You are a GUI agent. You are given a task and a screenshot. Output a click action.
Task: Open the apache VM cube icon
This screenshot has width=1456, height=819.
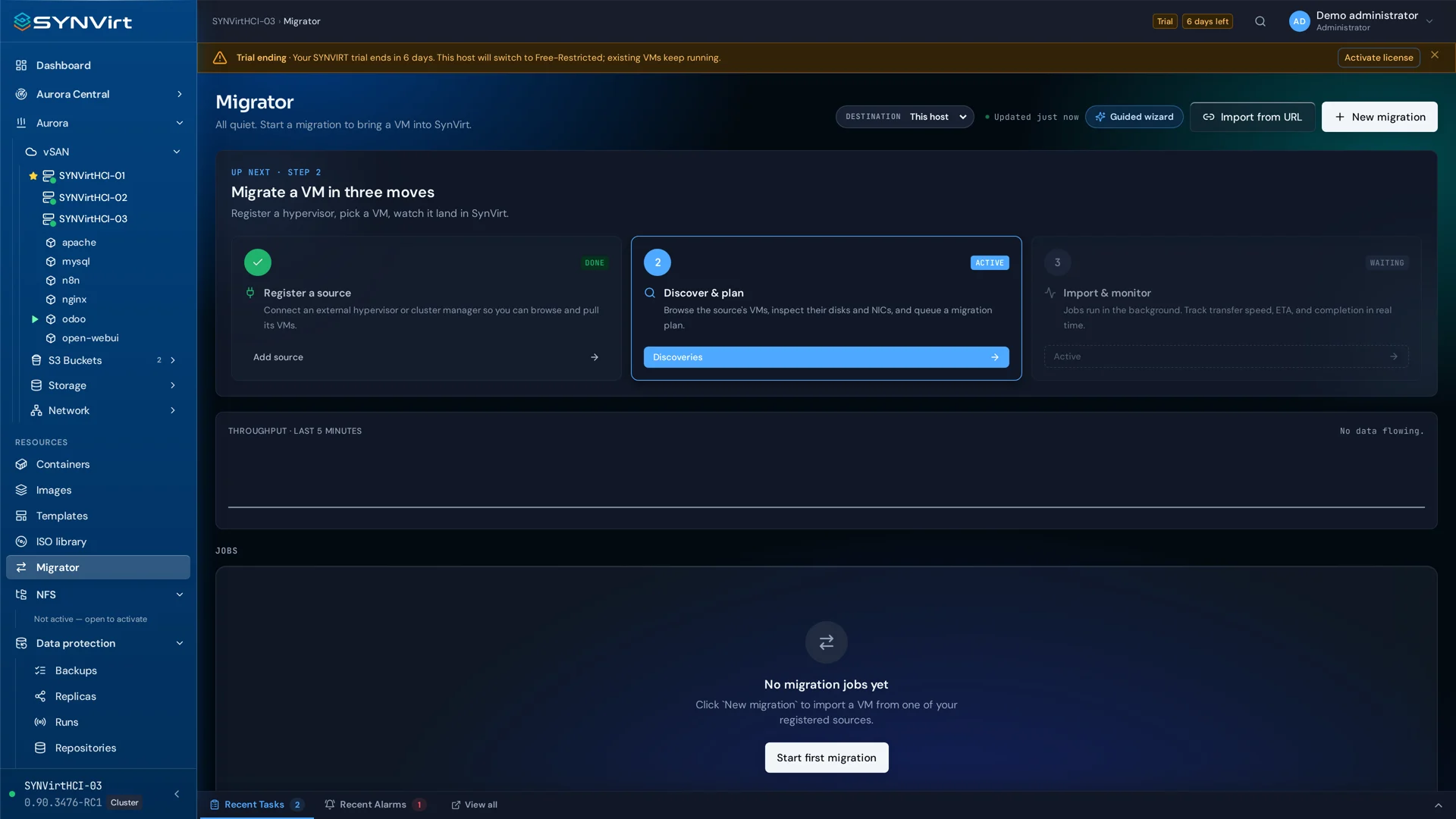tap(51, 243)
